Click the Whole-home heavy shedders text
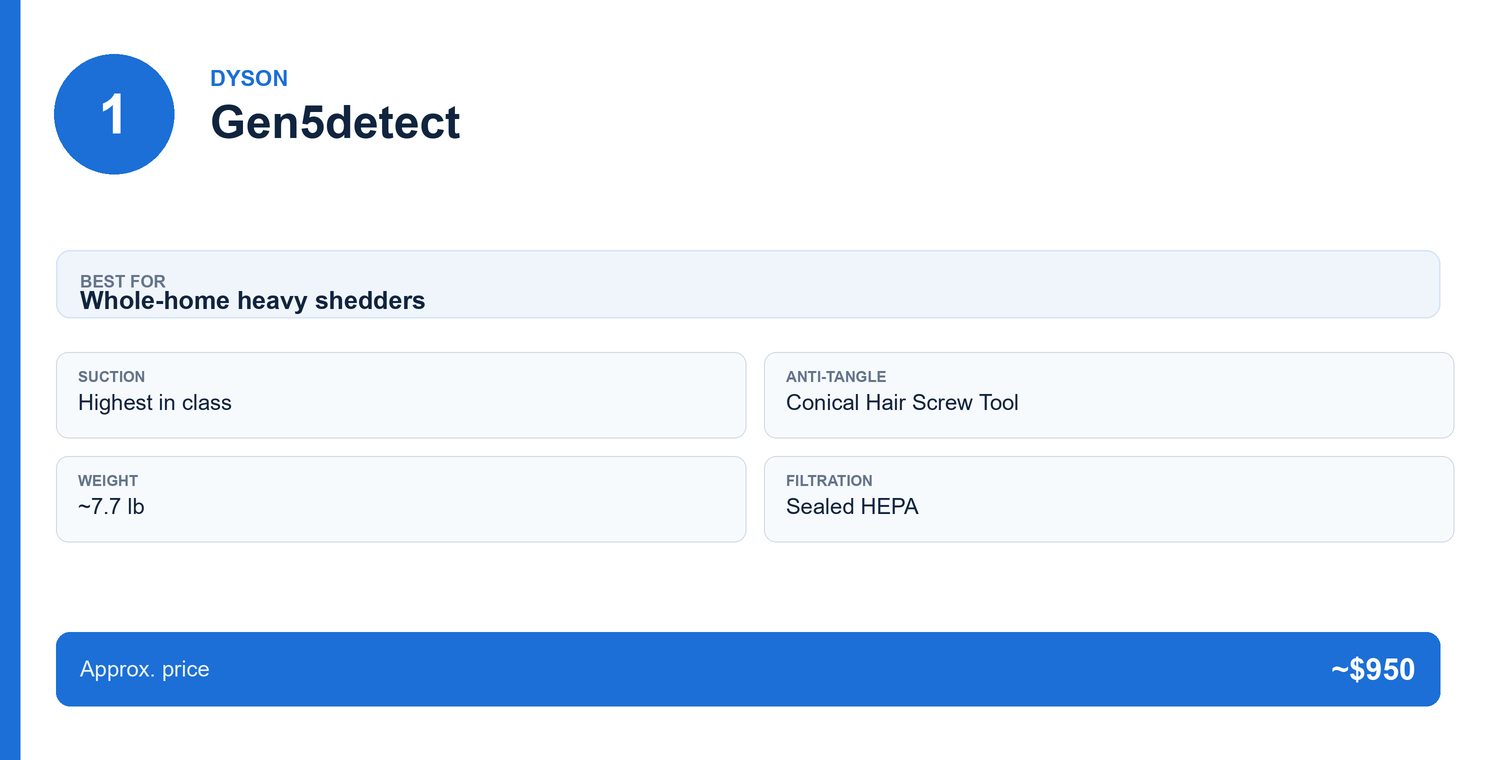The width and height of the screenshot is (1500, 760). pyautogui.click(x=253, y=300)
